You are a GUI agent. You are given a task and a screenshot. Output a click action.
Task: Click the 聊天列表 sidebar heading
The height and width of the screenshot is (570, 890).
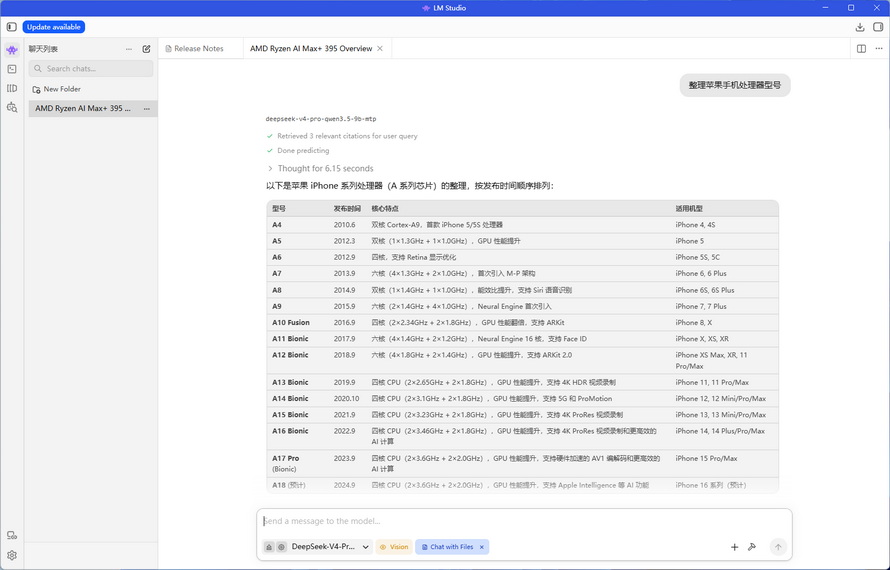[x=43, y=49]
